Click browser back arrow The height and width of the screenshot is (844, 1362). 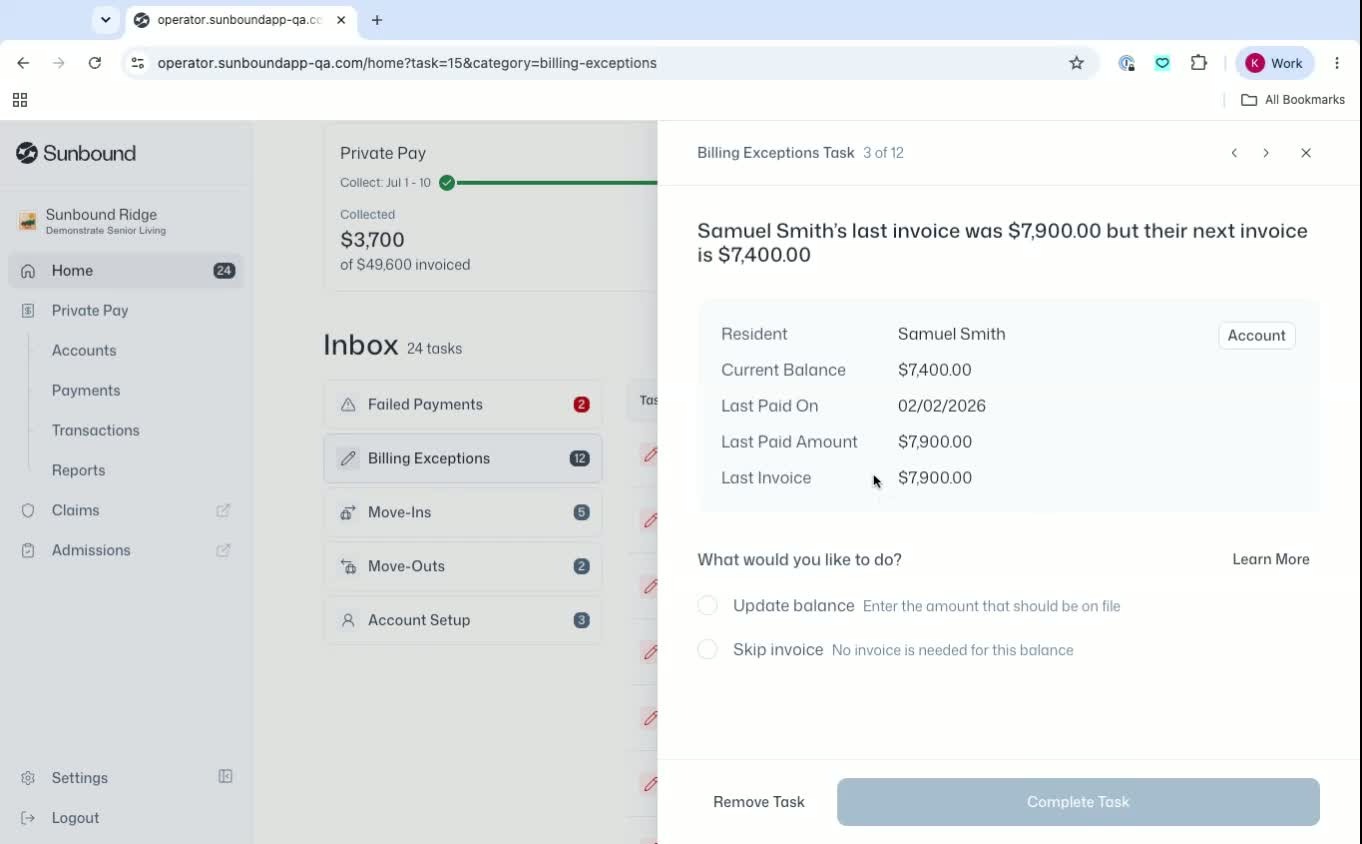point(23,63)
